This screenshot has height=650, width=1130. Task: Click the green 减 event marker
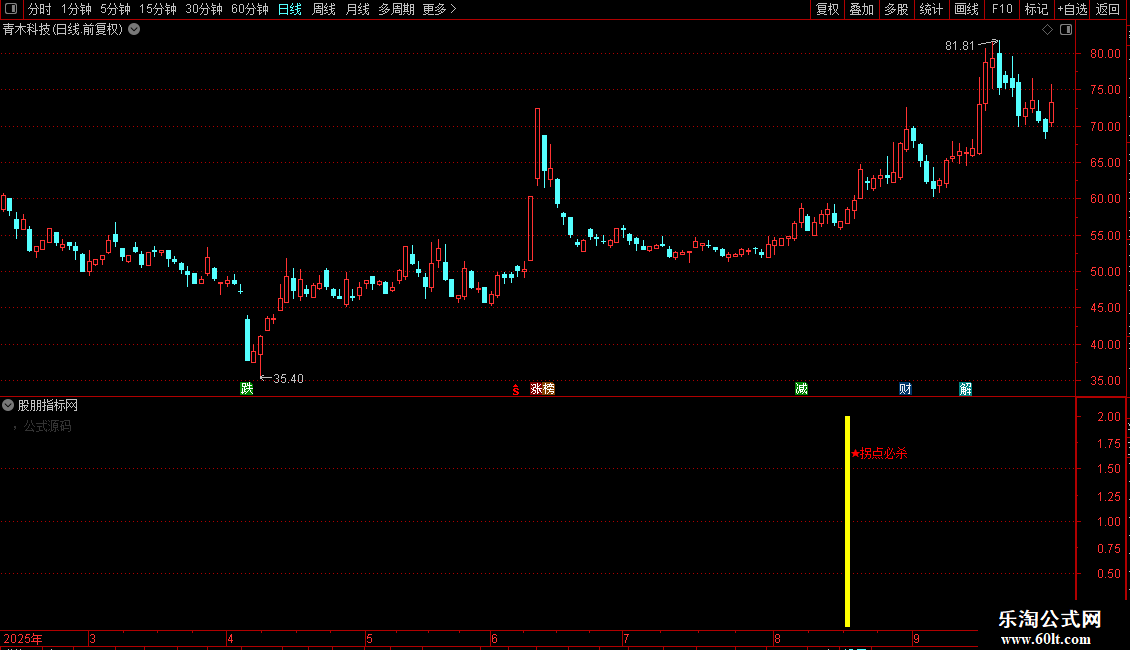(801, 389)
